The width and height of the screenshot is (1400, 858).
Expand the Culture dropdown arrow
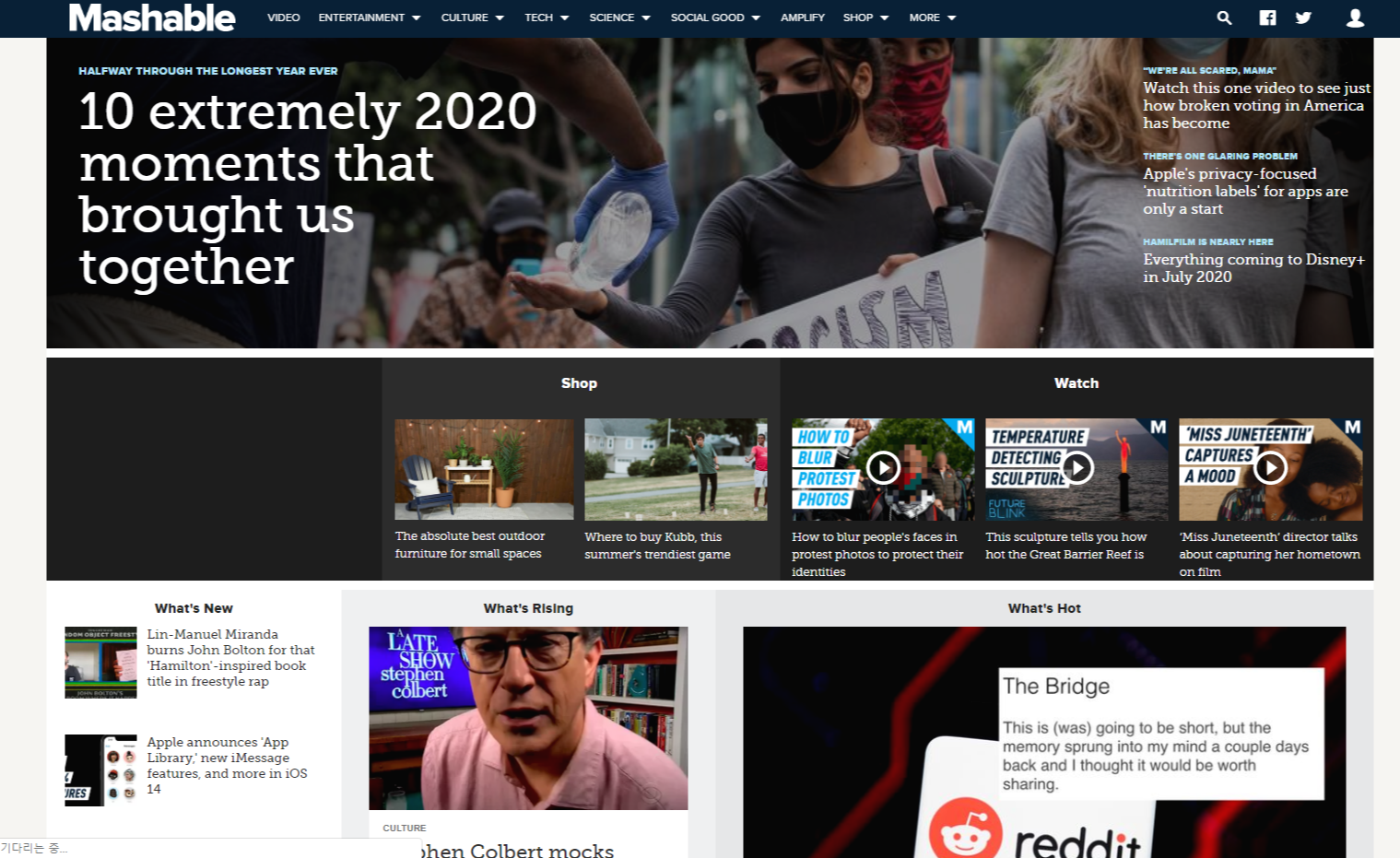[500, 18]
